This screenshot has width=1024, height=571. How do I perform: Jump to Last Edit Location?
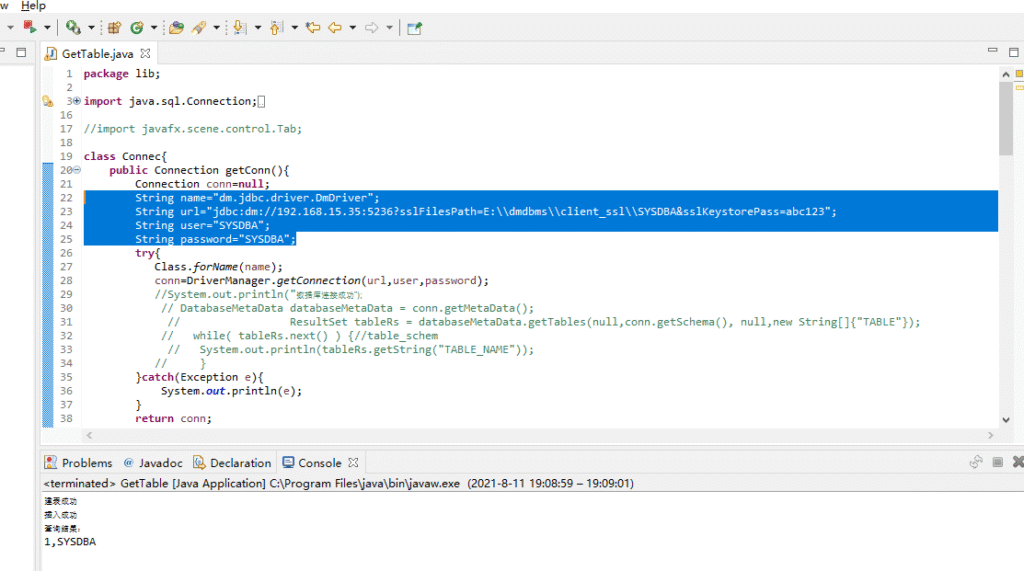click(x=313, y=28)
